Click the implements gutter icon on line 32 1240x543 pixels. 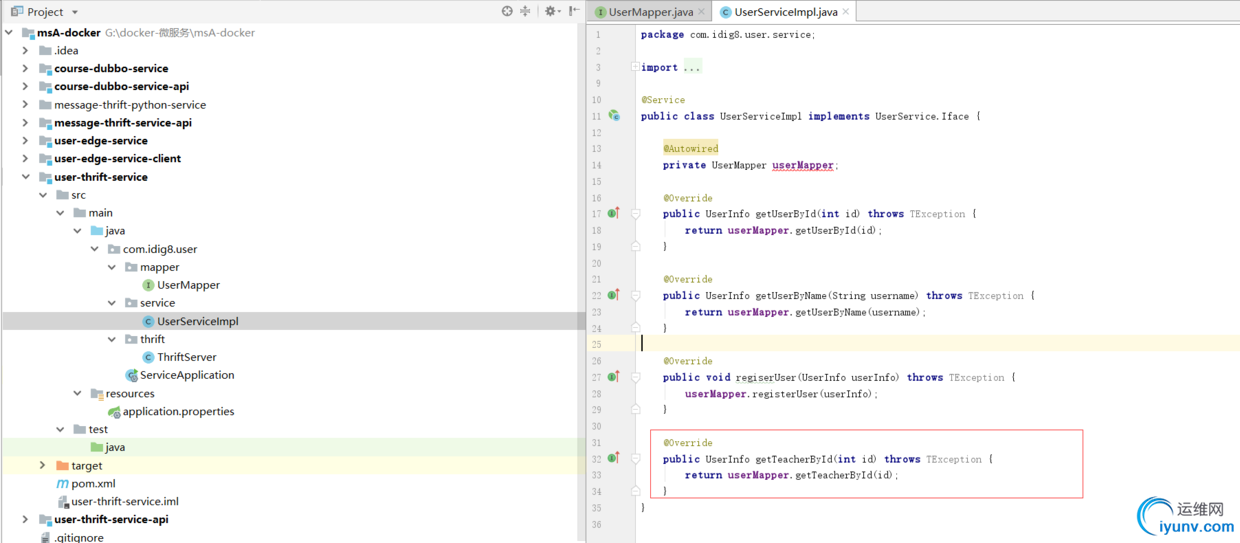(614, 459)
